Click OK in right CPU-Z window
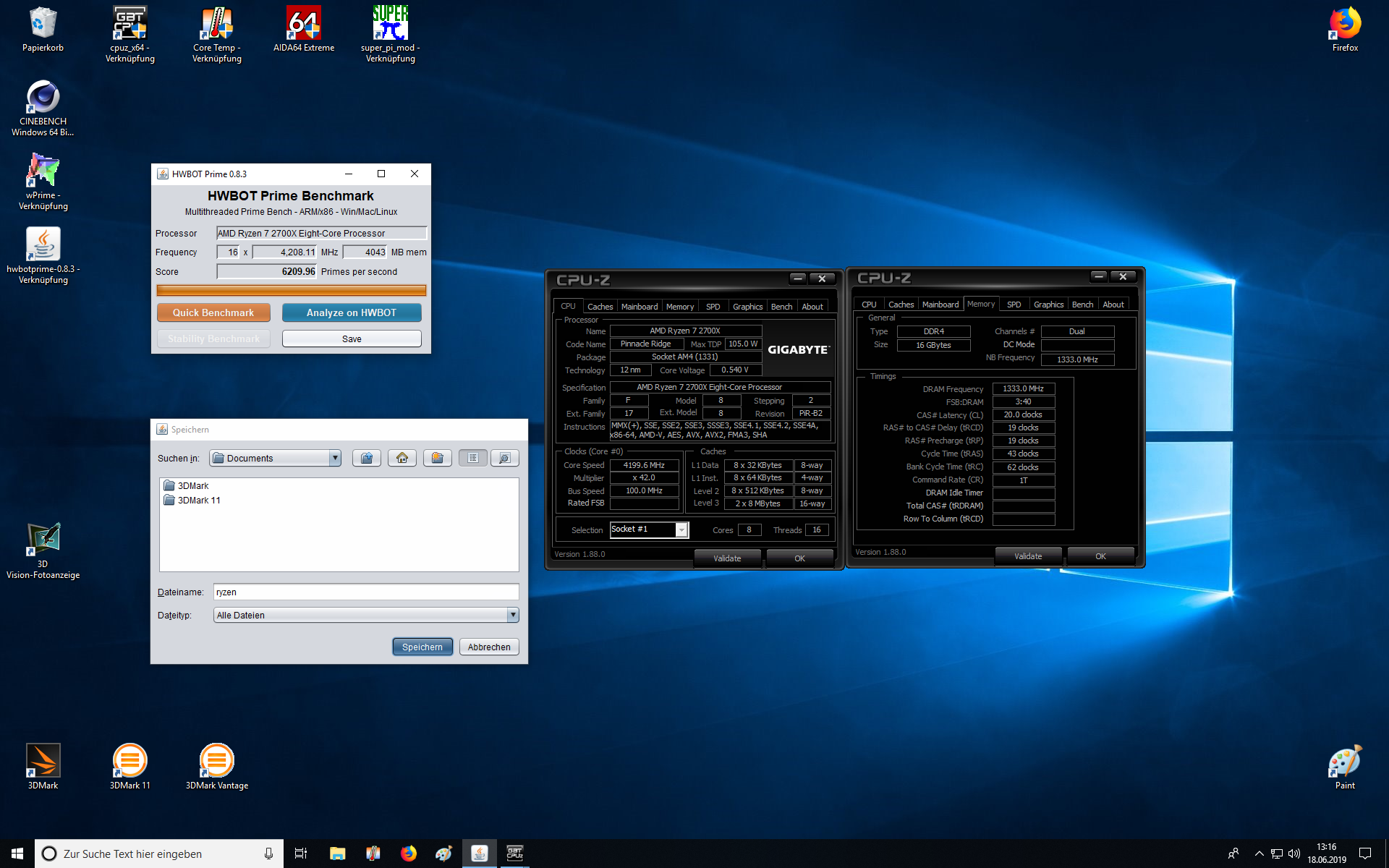The width and height of the screenshot is (1389, 868). coord(1100,556)
